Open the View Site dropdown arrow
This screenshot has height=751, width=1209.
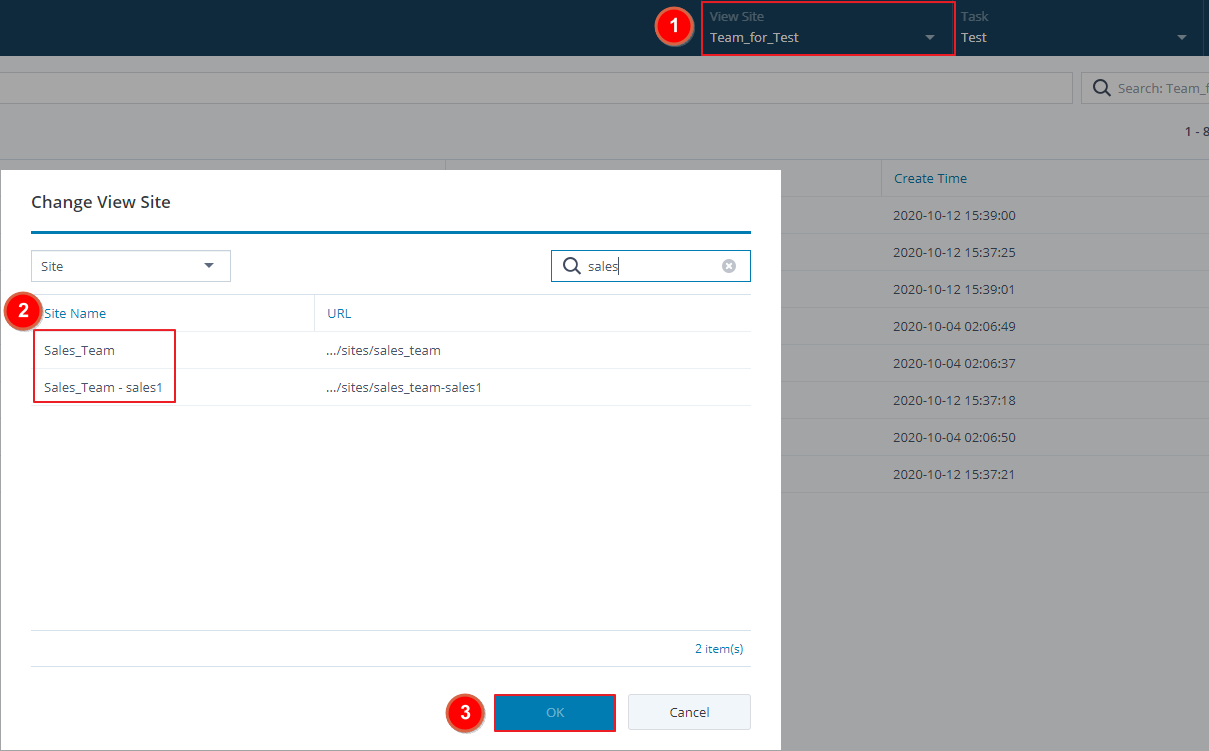coord(930,38)
